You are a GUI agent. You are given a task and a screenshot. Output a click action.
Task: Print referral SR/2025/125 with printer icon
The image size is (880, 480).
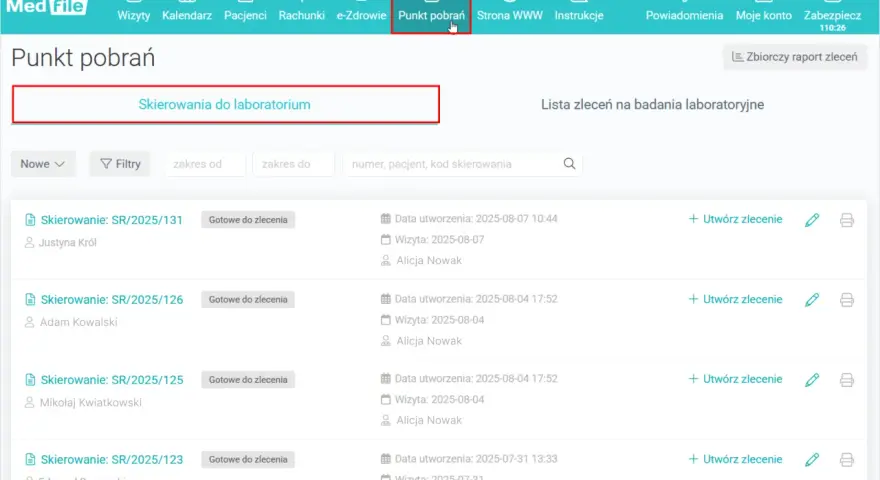[847, 380]
